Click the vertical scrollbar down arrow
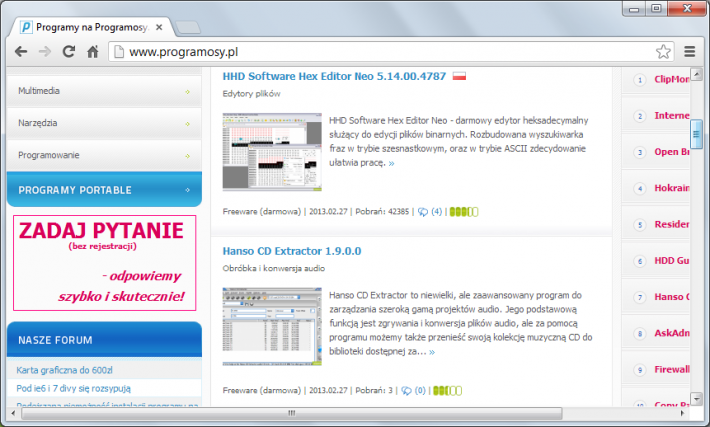Screen dimensions: 710x427 (x=696, y=399)
